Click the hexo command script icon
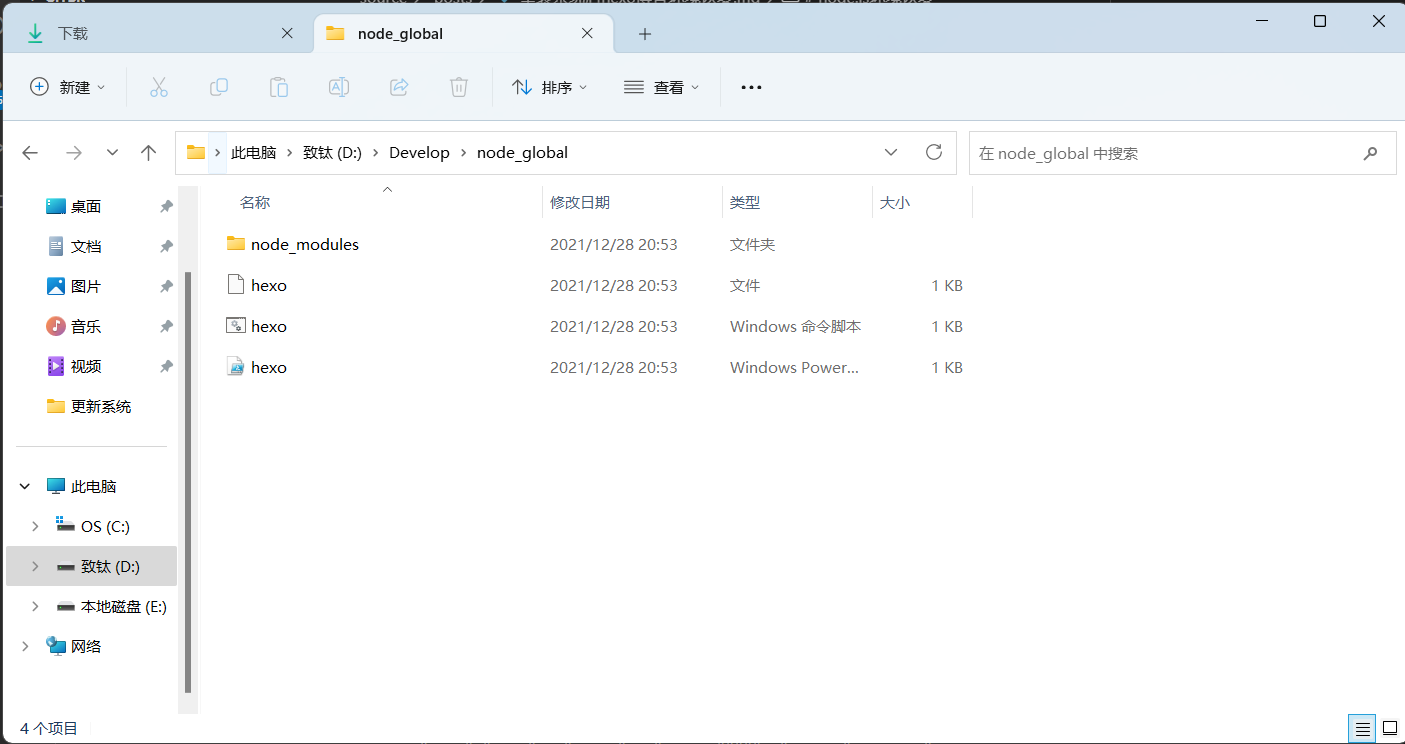1405x744 pixels. [x=236, y=326]
